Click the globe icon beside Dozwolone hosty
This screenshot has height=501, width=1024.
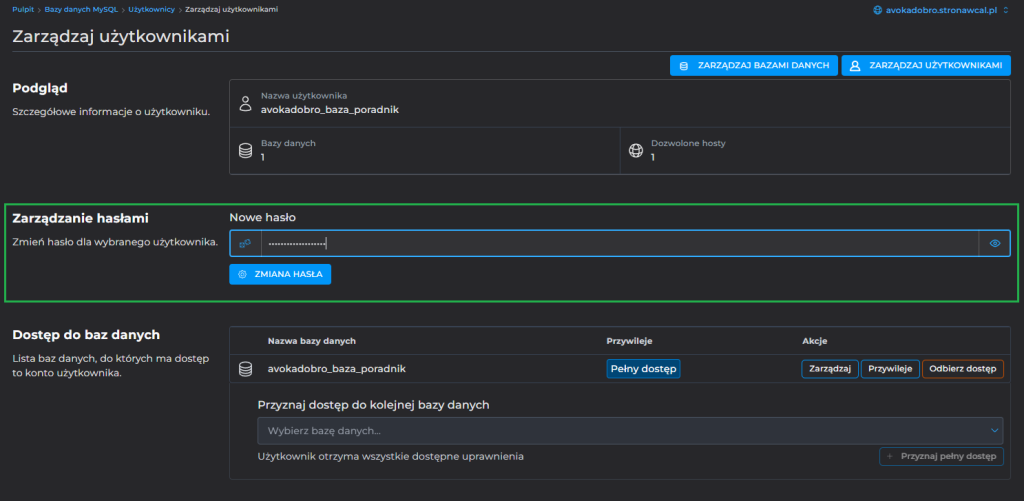(x=635, y=151)
